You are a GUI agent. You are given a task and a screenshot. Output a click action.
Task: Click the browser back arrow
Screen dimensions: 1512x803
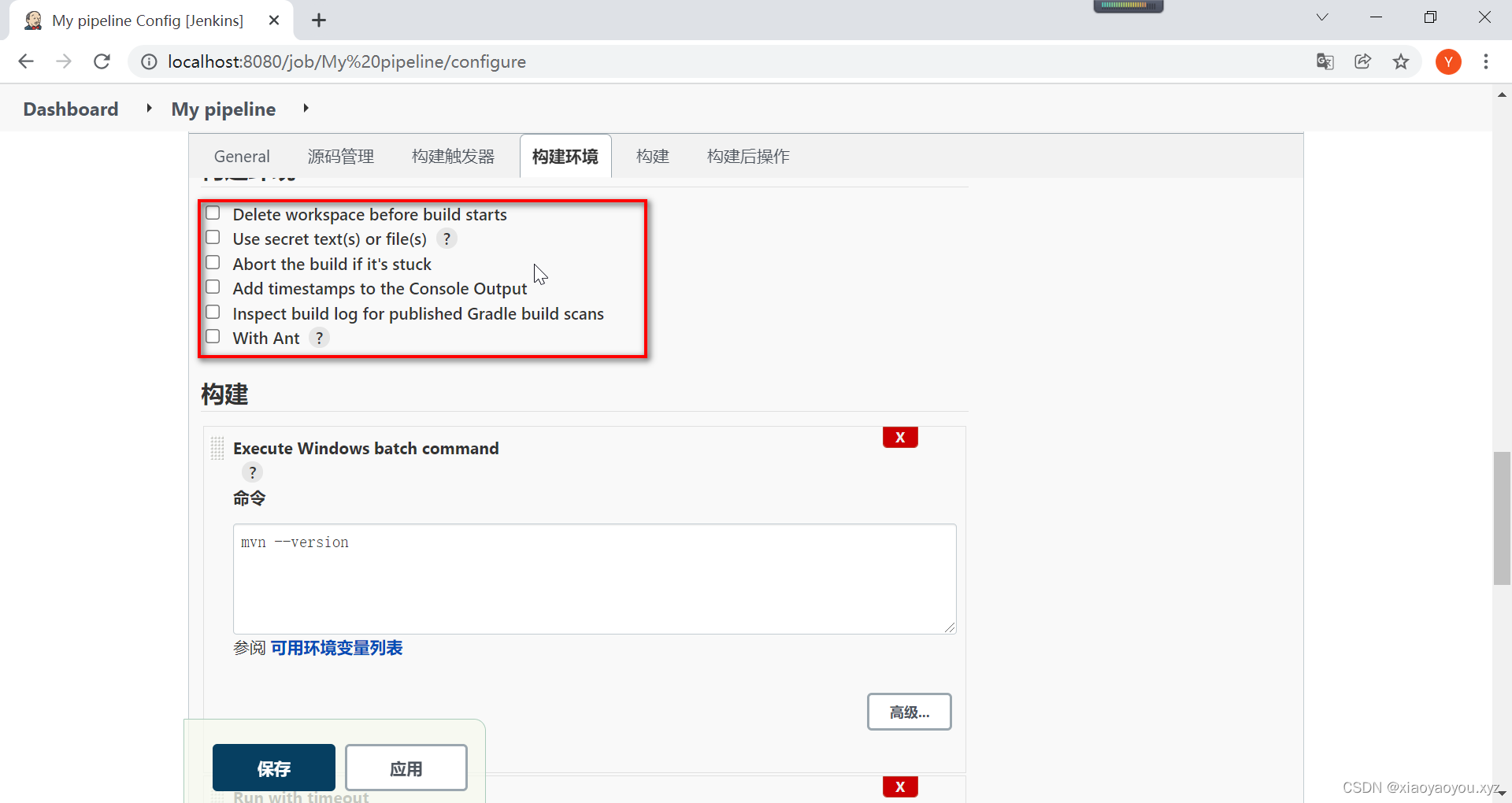[x=26, y=61]
